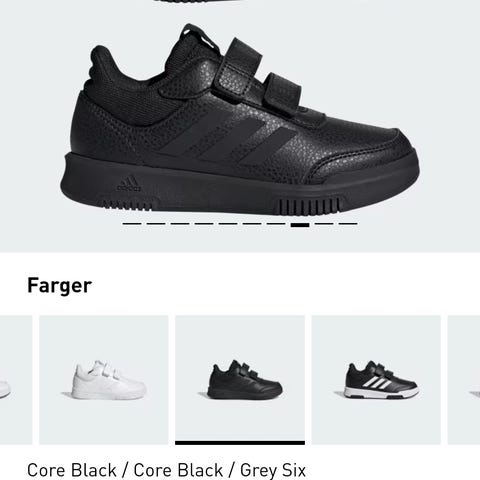480x480 pixels.
Task: Click the active bold eighth carousel indicator
Action: click(x=300, y=225)
